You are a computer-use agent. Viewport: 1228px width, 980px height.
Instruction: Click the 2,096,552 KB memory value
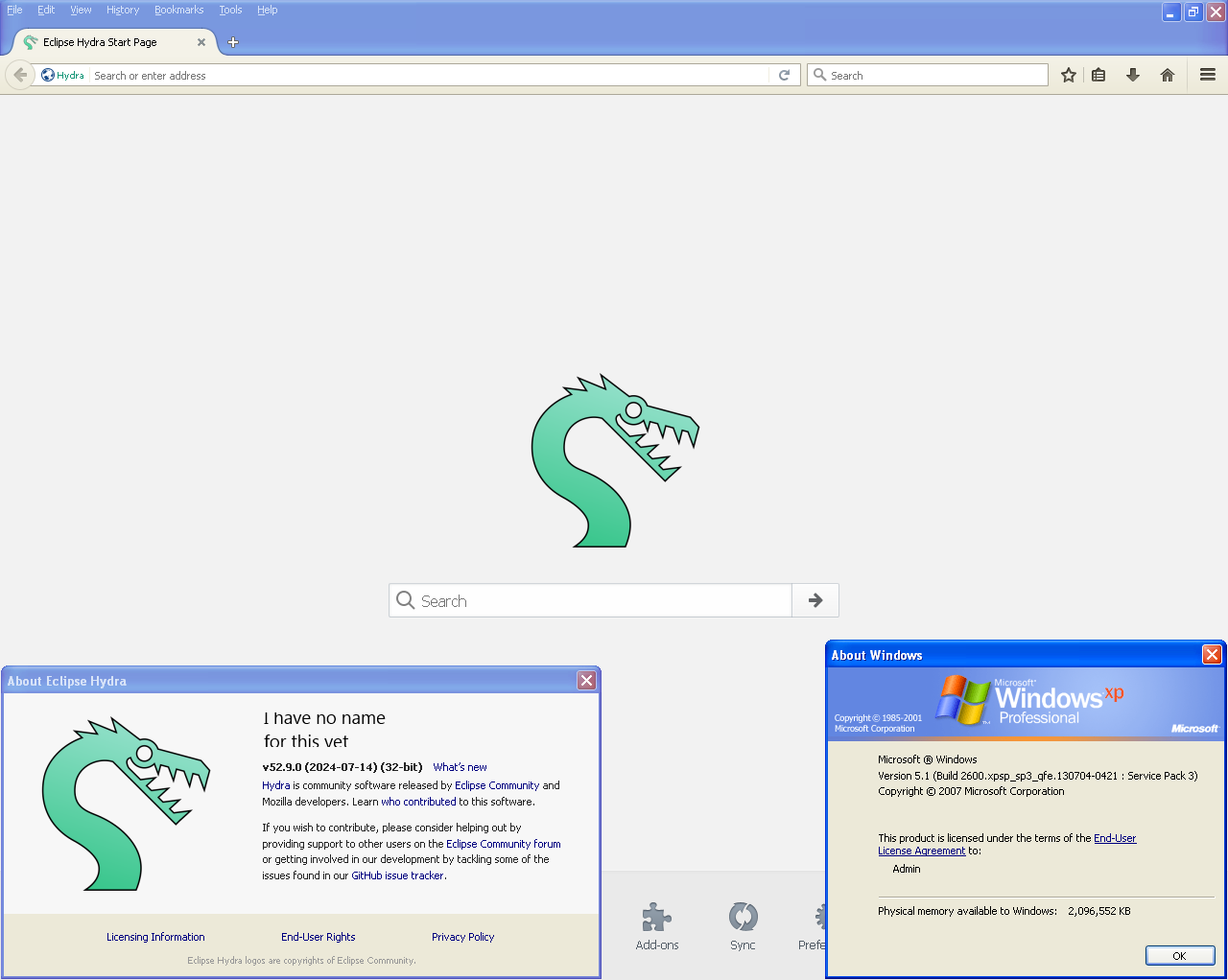[1099, 911]
